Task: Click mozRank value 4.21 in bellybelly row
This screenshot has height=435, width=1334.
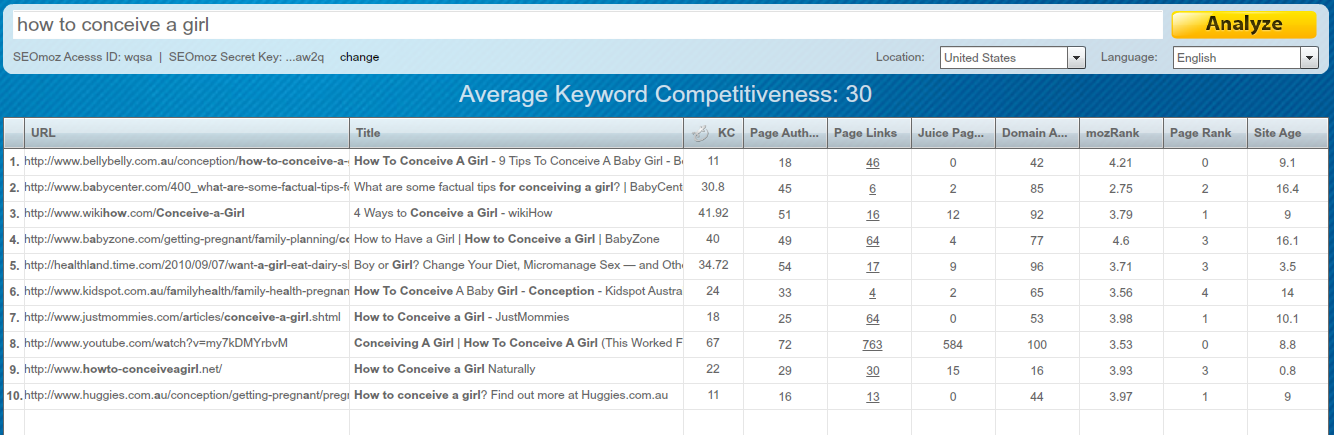Action: point(1121,162)
